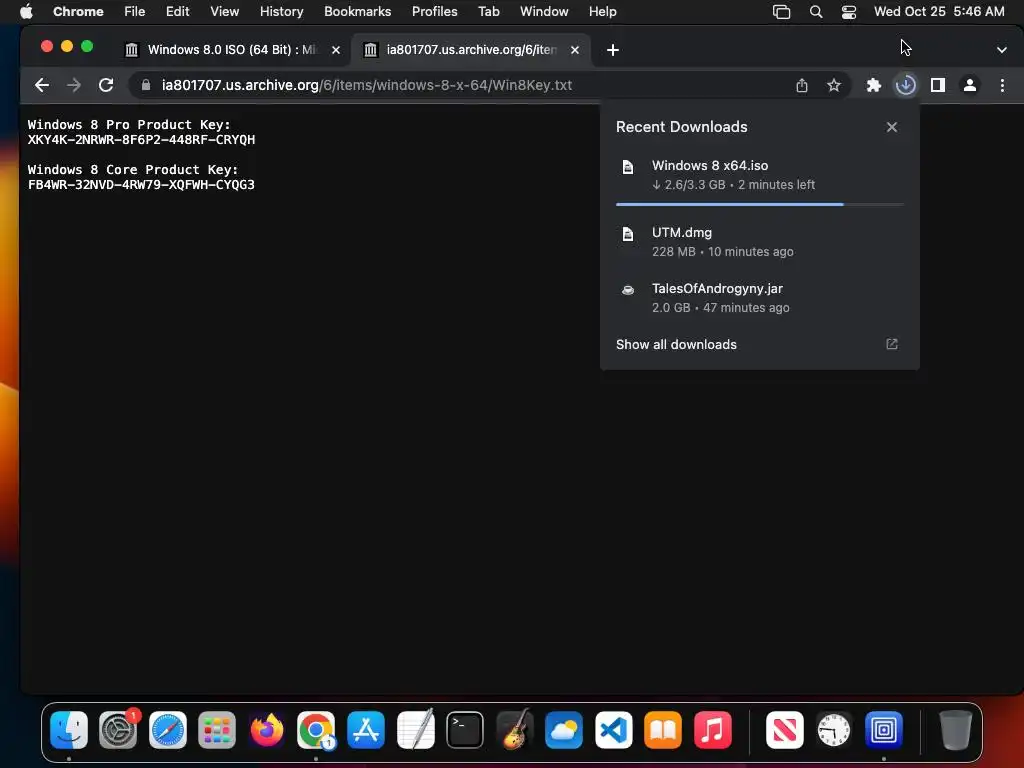
Task: Open the Profiles menu
Action: coord(434,11)
